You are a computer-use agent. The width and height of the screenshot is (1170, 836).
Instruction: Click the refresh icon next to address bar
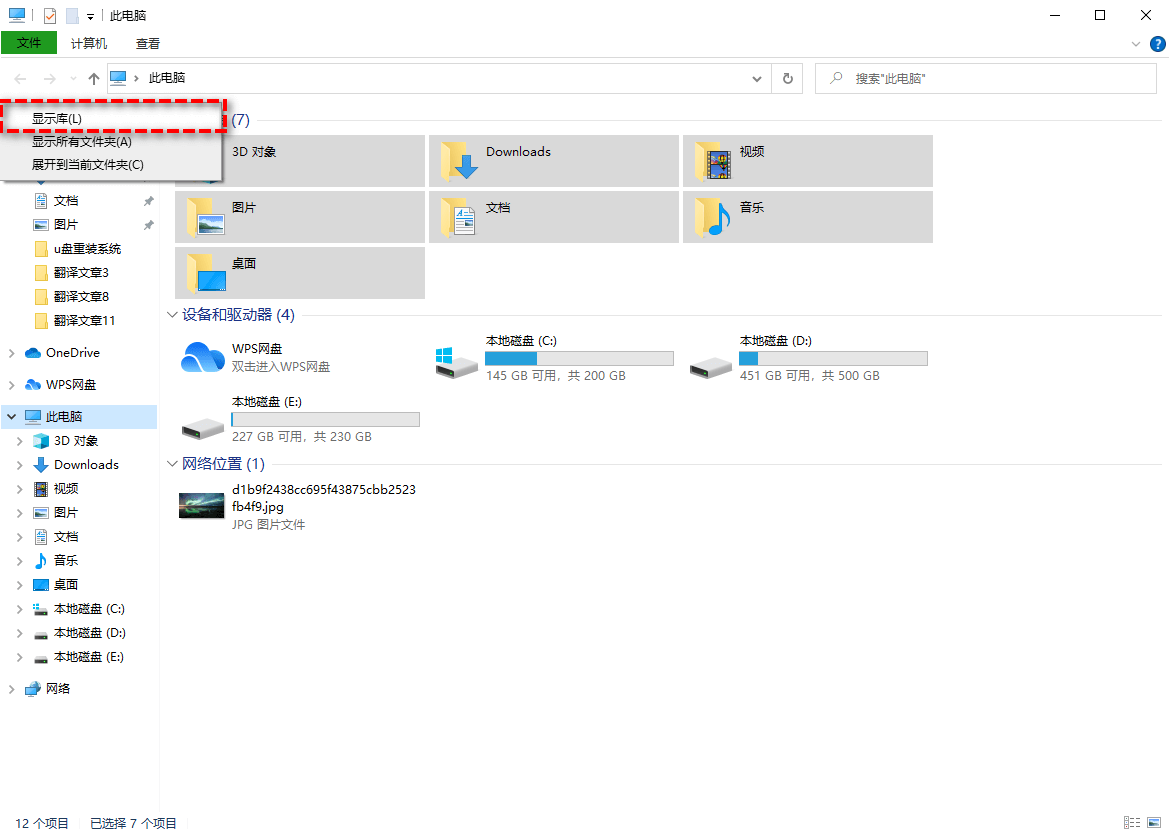coord(787,78)
